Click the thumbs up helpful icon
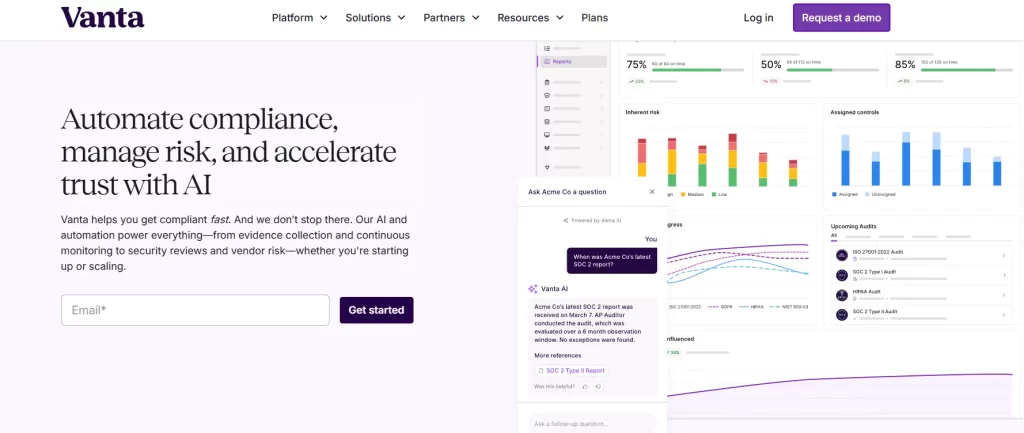Image resolution: width=1024 pixels, height=433 pixels. tap(585, 385)
